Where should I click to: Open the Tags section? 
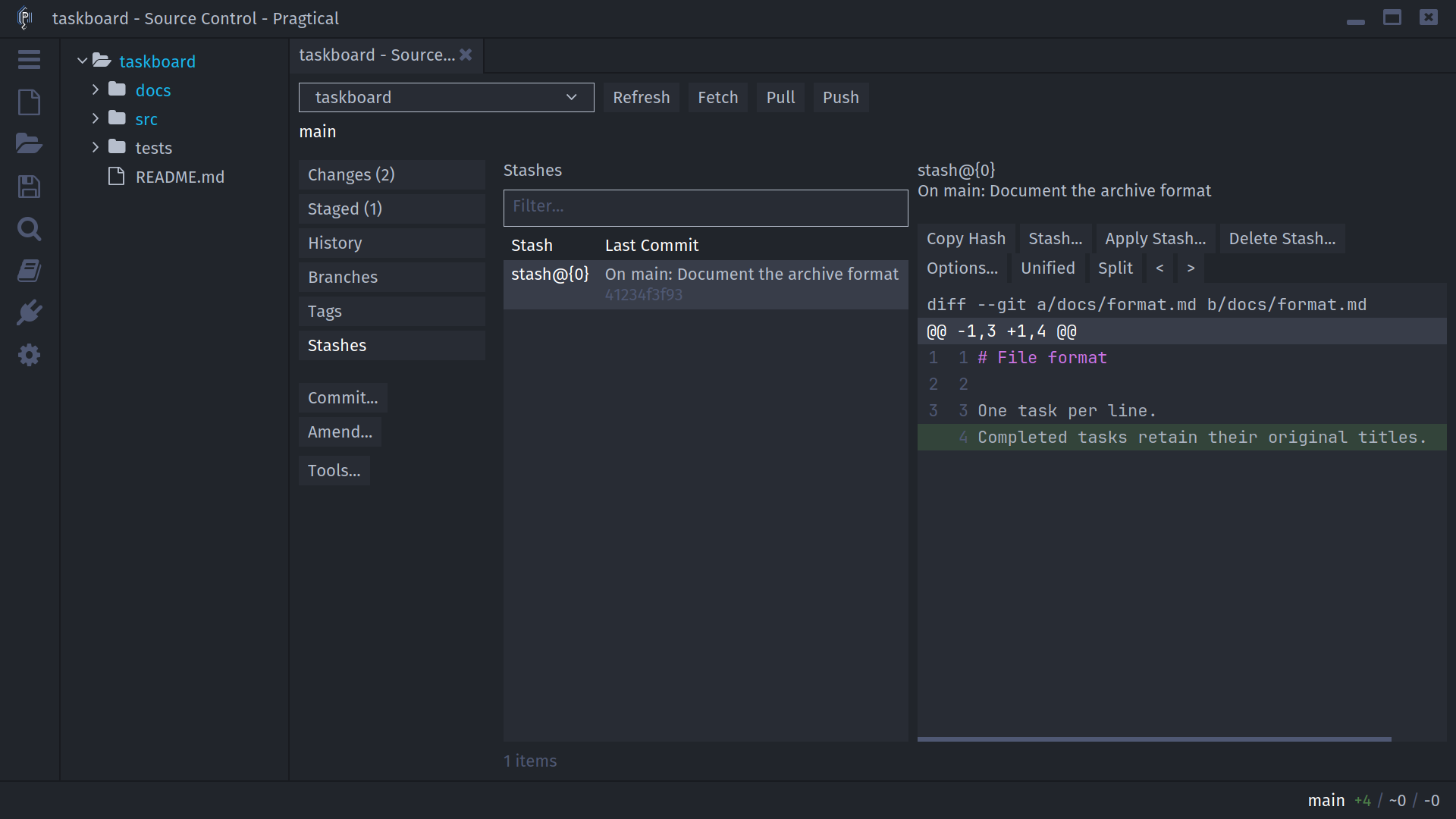coord(391,311)
